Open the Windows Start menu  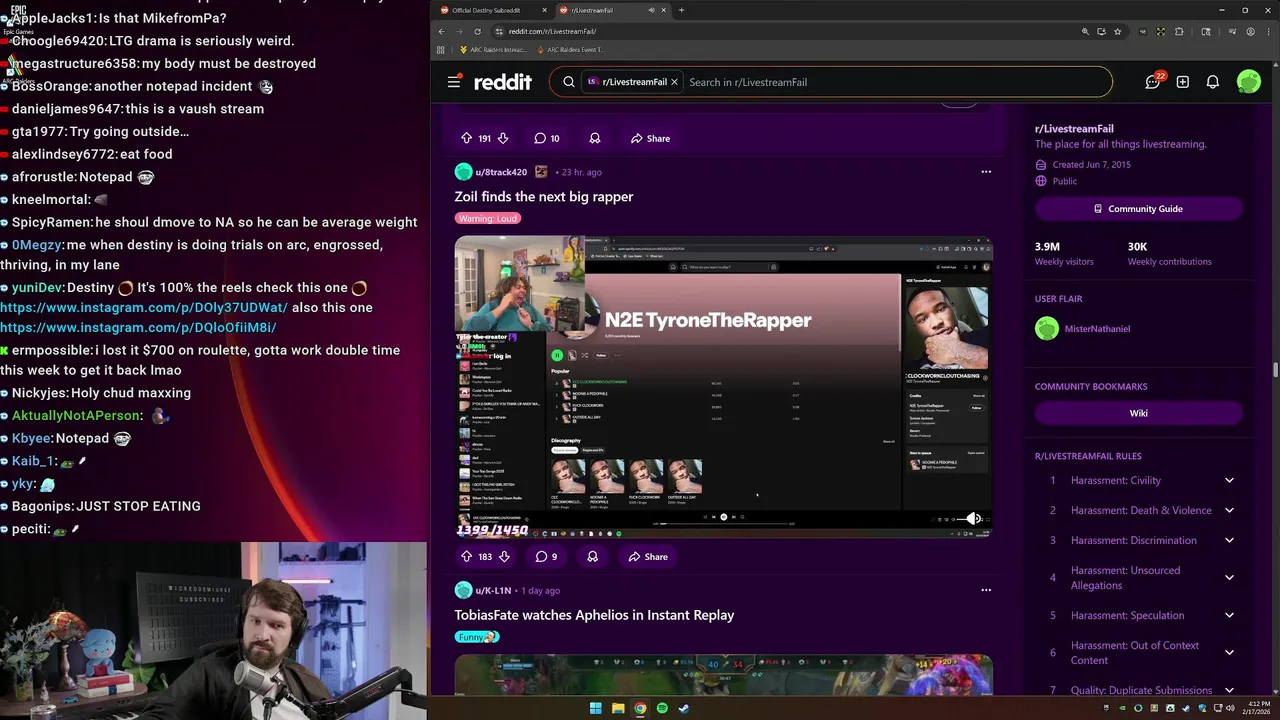(596, 709)
